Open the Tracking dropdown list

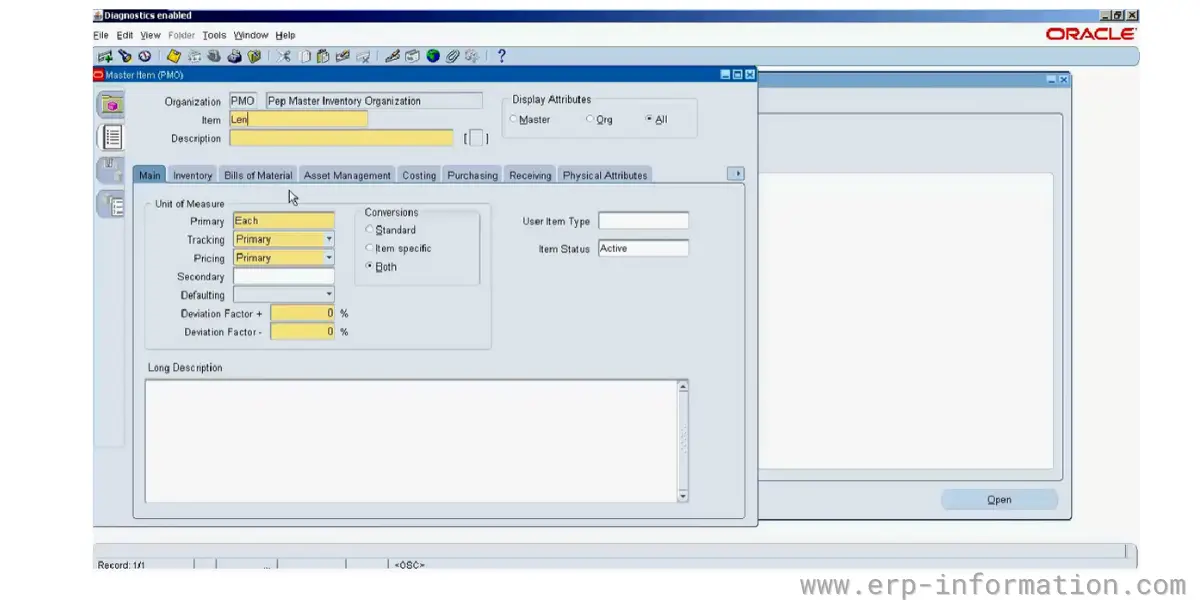(x=329, y=239)
